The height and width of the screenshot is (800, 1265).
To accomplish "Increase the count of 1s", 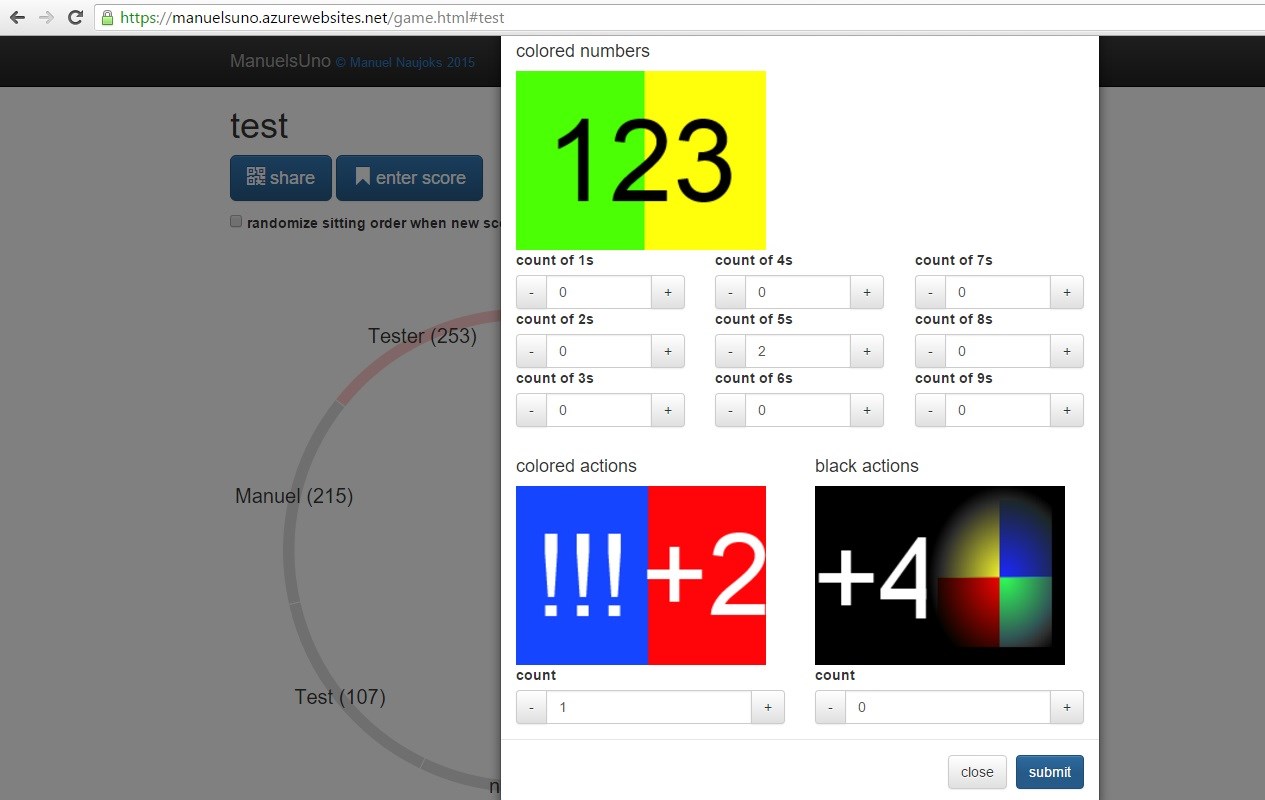I will [x=667, y=293].
